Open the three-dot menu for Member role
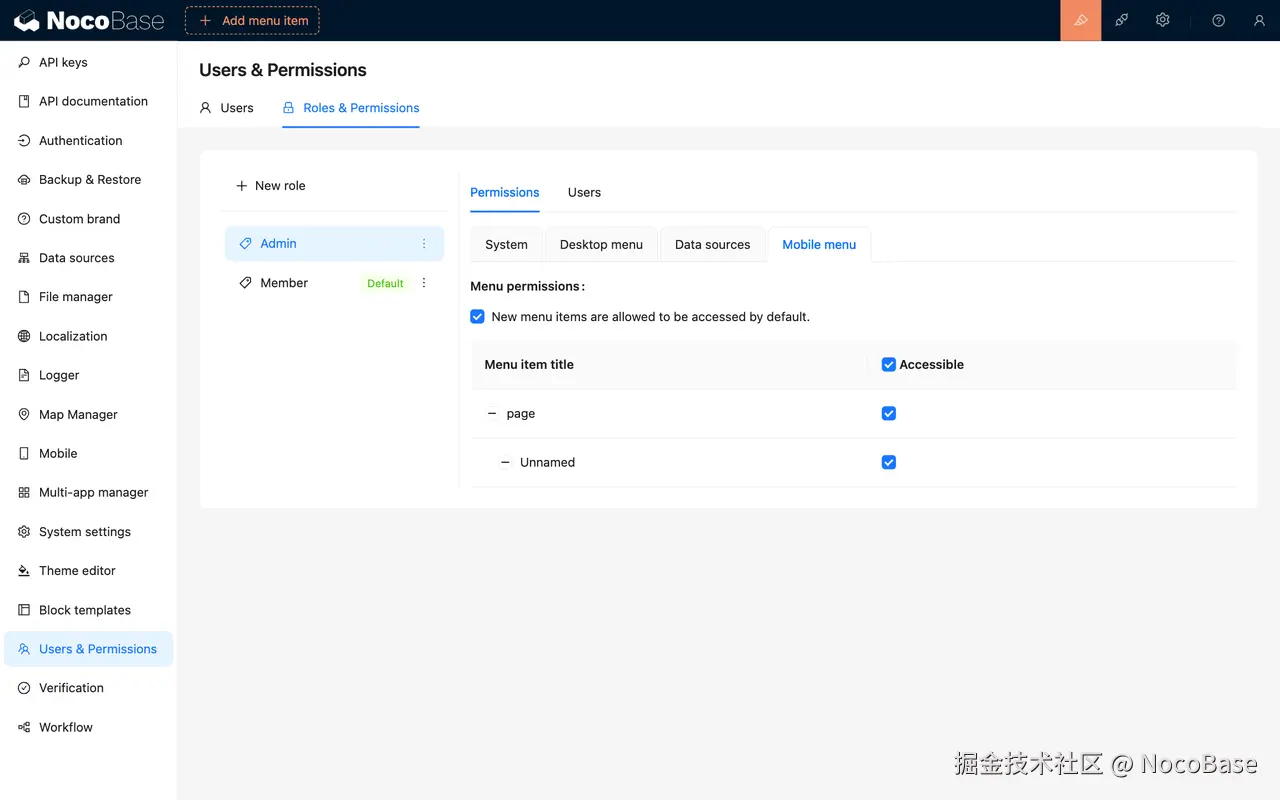This screenshot has height=800, width=1280. [x=423, y=283]
